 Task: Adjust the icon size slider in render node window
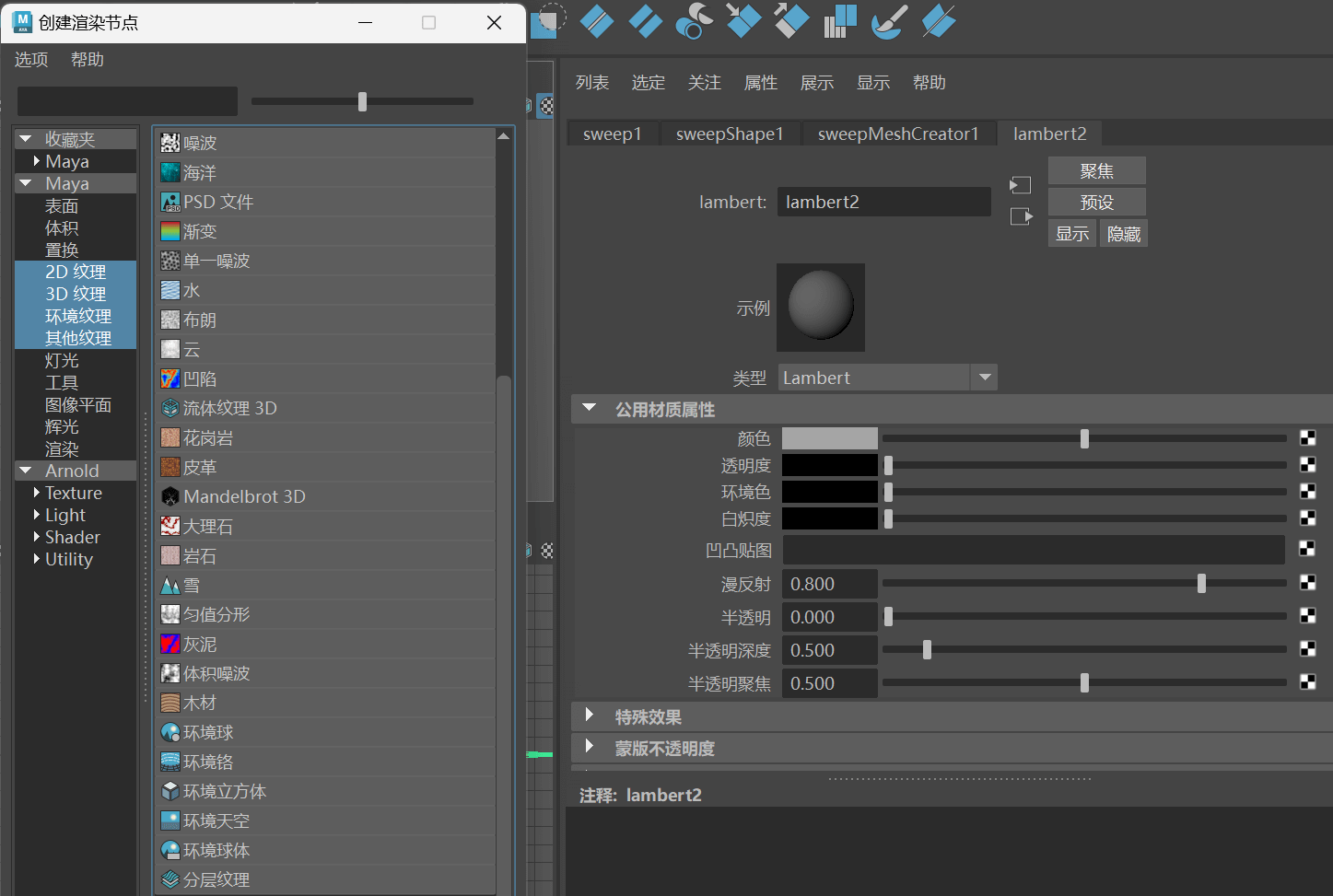pos(362,101)
